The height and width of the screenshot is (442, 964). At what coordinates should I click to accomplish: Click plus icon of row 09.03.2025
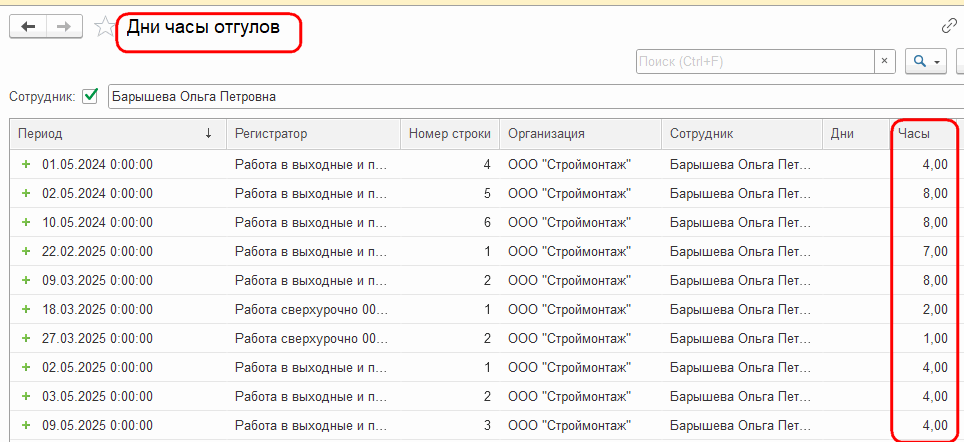[26, 280]
